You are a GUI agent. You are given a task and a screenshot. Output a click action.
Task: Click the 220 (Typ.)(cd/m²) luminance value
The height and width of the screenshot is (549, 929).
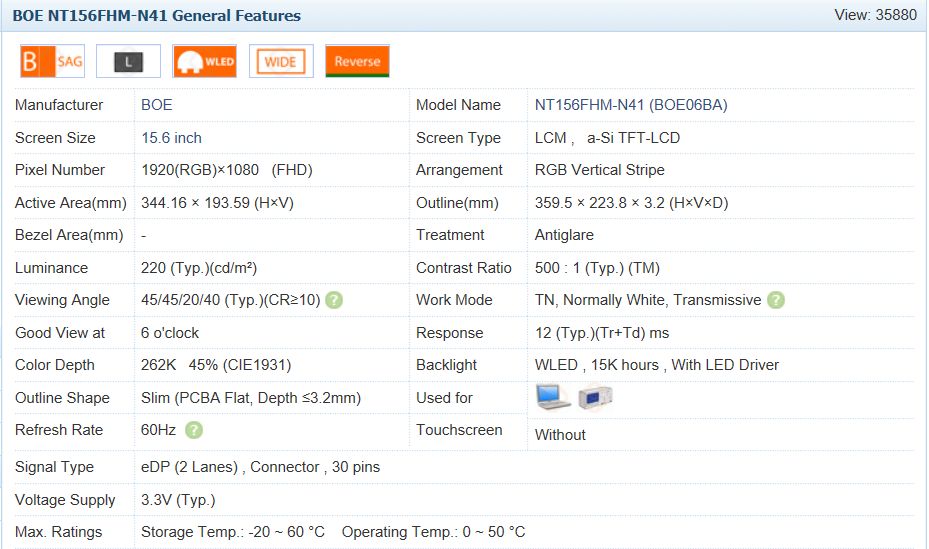(199, 268)
